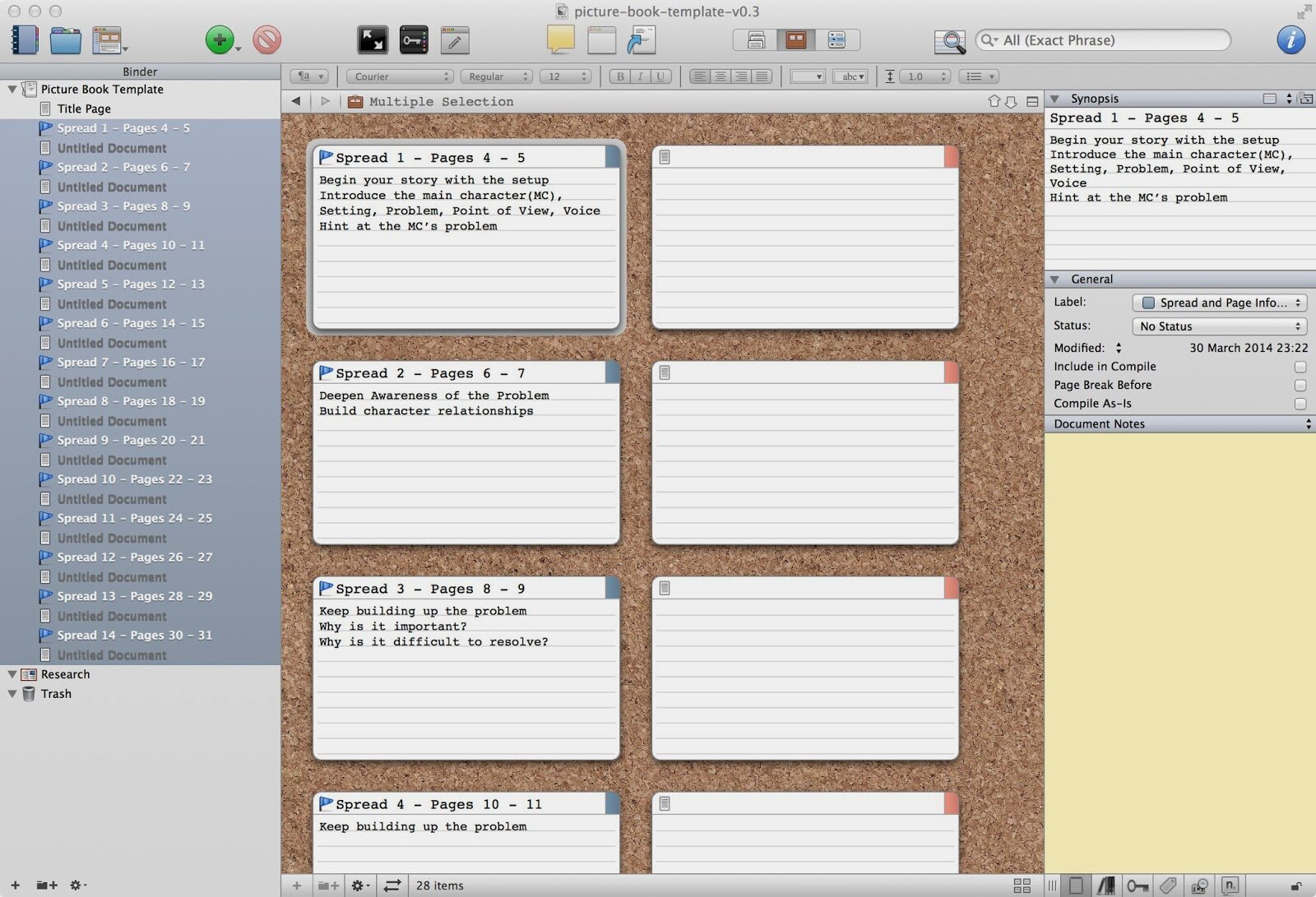This screenshot has width=1316, height=897.
Task: Add new card with footer plus button
Action: [297, 885]
